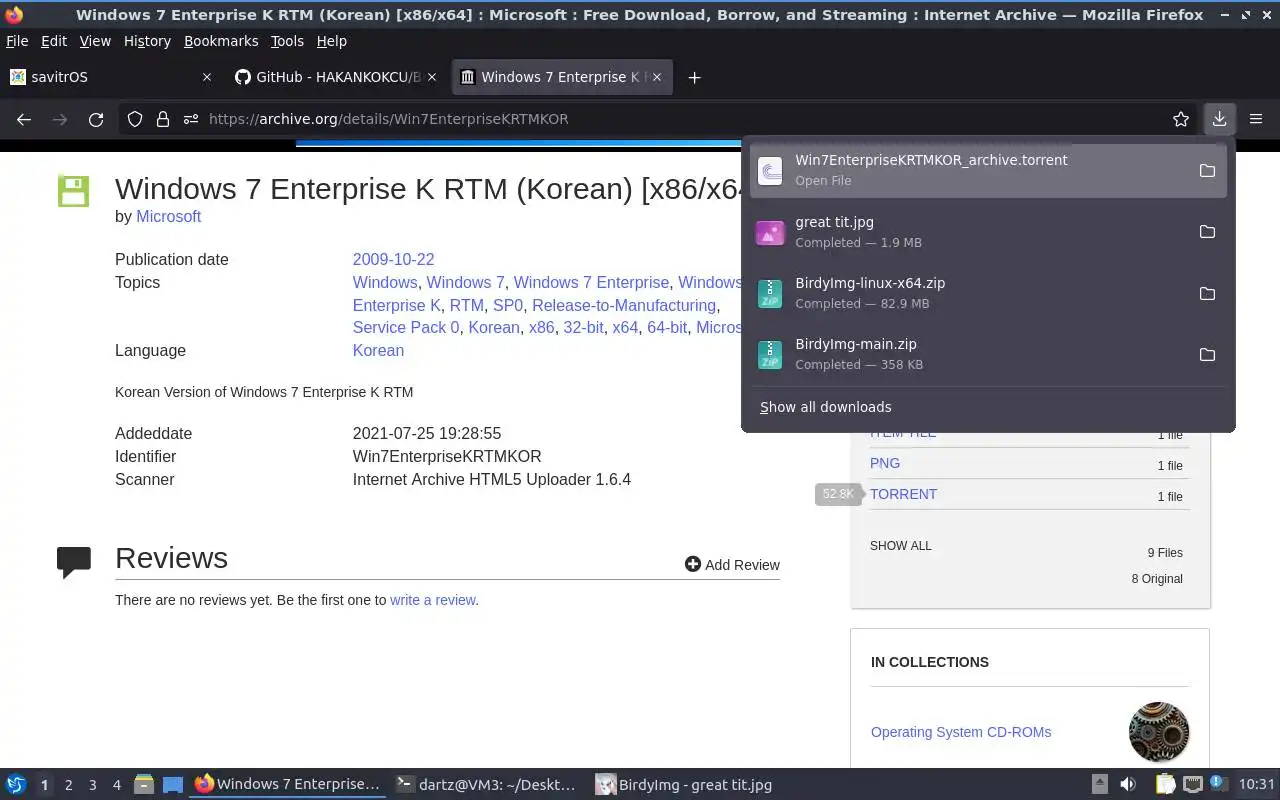The height and width of the screenshot is (800, 1280).
Task: Open the 2009-10-22 publication date link
Action: tap(393, 259)
